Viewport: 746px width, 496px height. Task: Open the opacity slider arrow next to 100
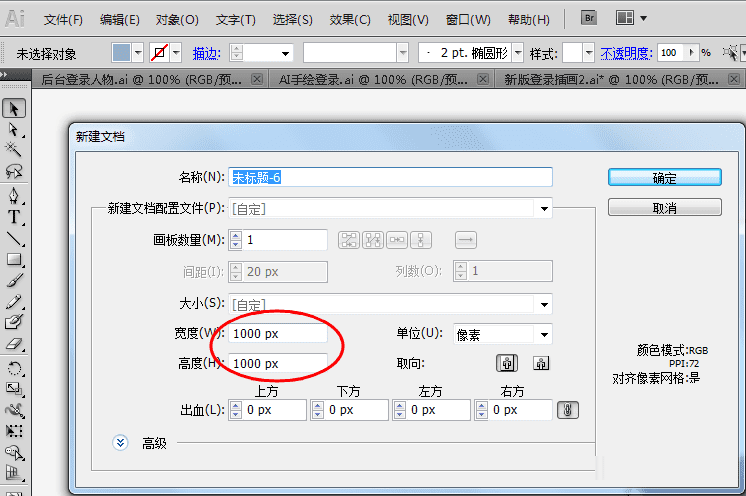pyautogui.click(x=691, y=53)
